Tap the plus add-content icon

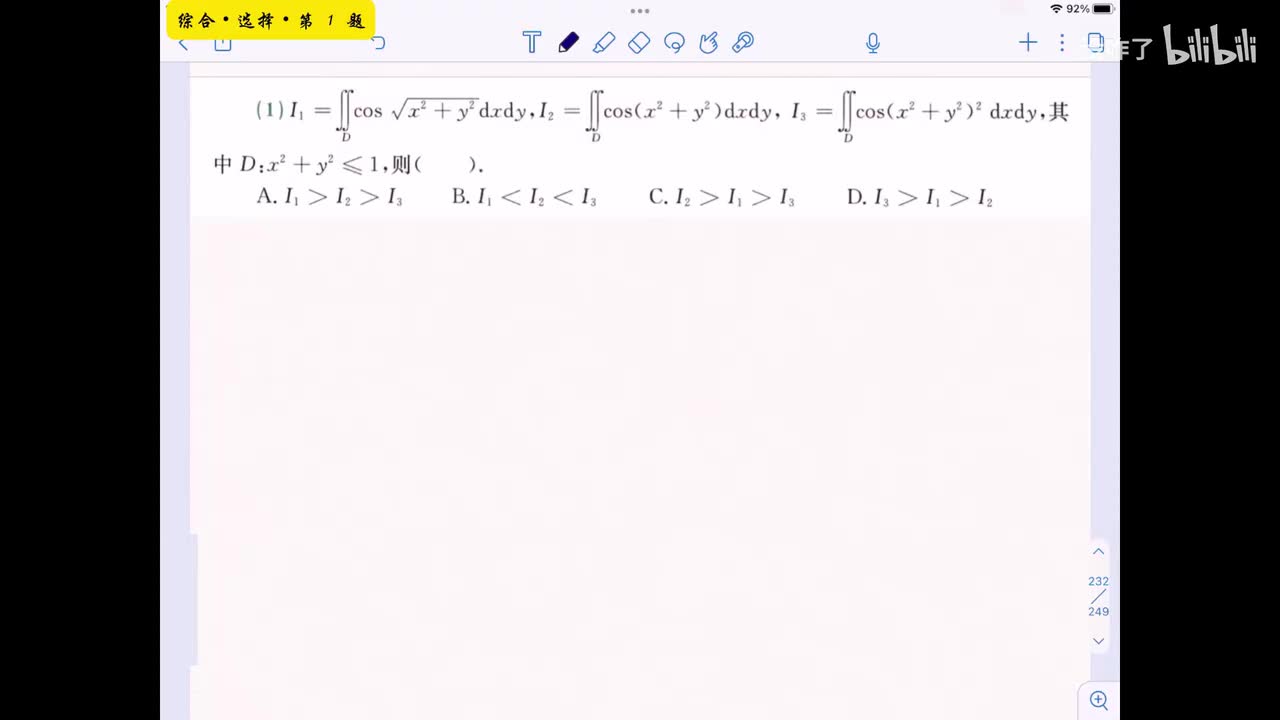pyautogui.click(x=1028, y=42)
